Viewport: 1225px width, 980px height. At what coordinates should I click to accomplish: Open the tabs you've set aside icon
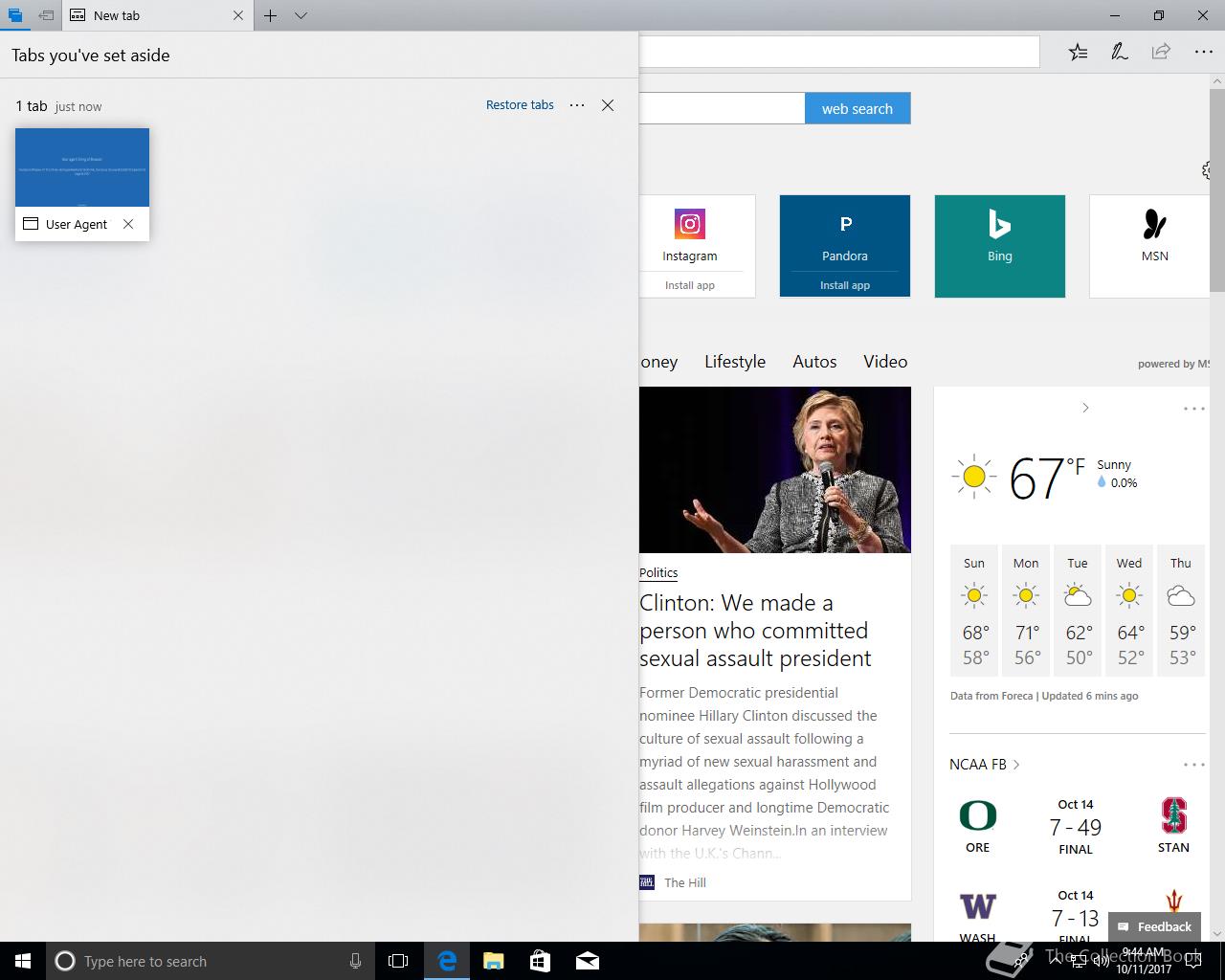[14, 15]
